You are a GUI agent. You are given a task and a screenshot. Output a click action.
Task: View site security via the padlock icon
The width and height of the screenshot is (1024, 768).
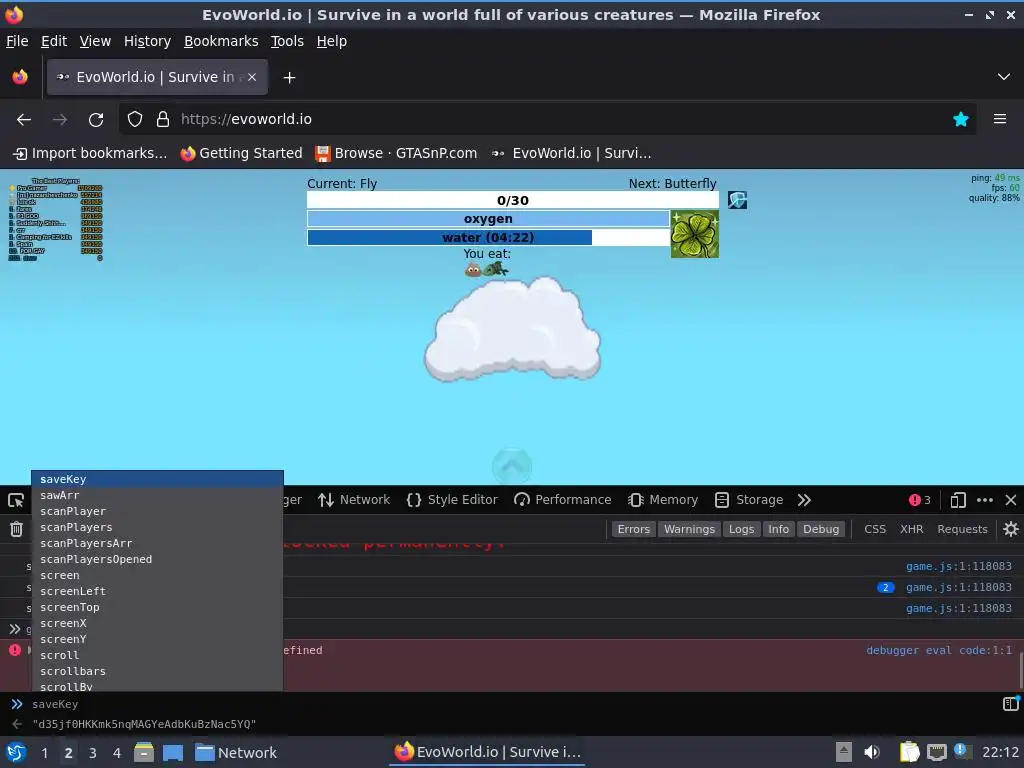163,119
